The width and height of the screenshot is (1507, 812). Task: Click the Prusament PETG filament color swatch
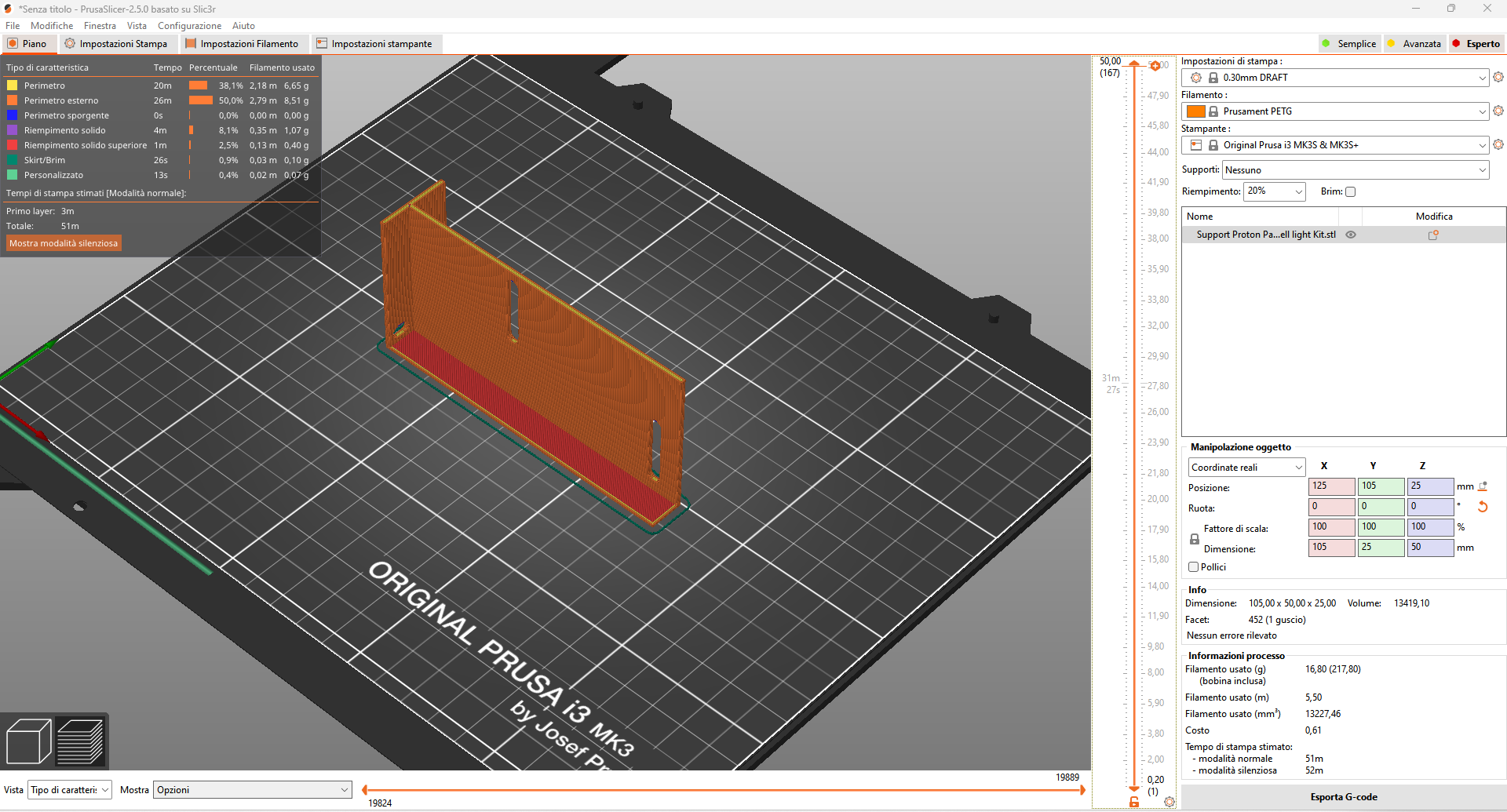point(1196,111)
